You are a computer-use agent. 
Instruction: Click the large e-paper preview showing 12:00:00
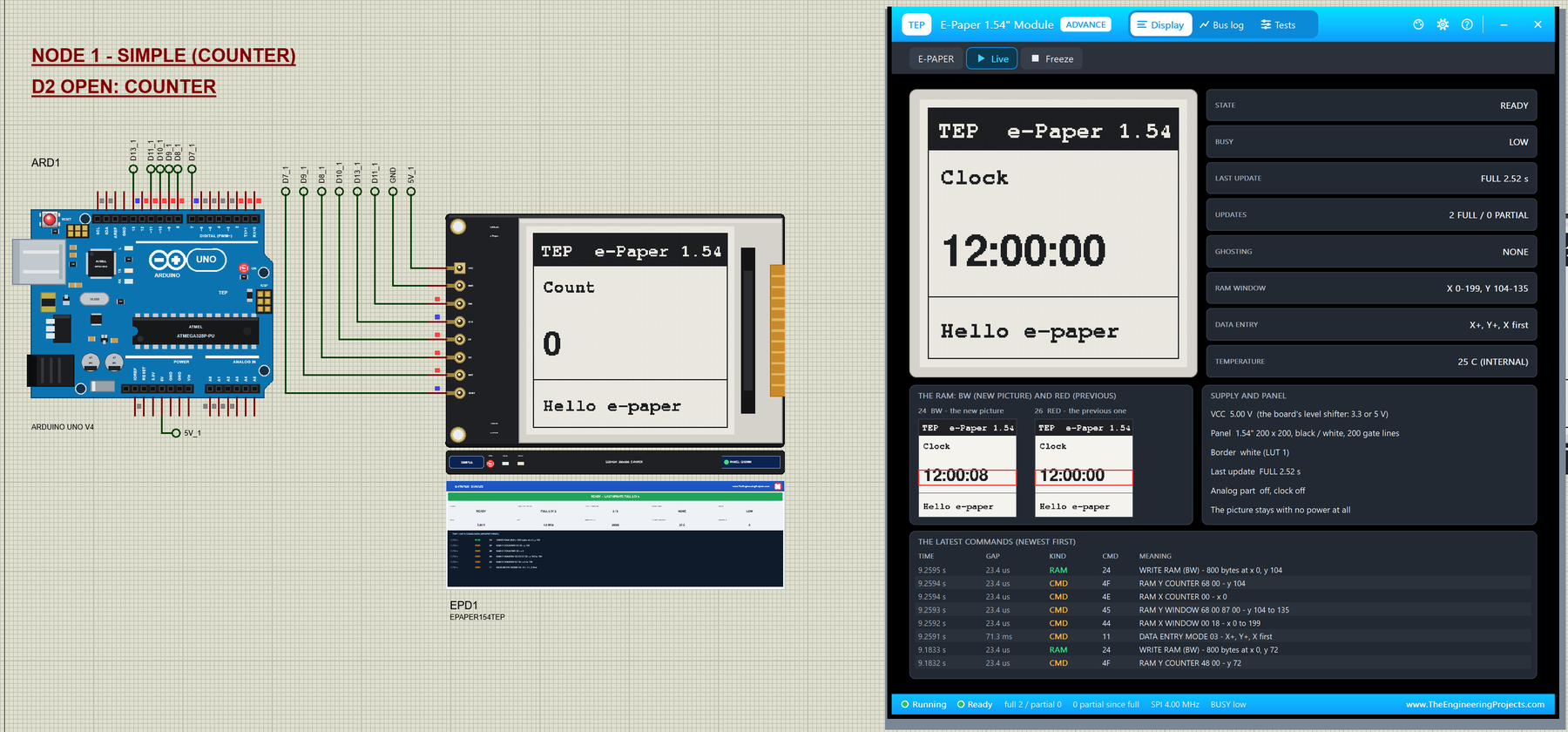tap(1053, 233)
